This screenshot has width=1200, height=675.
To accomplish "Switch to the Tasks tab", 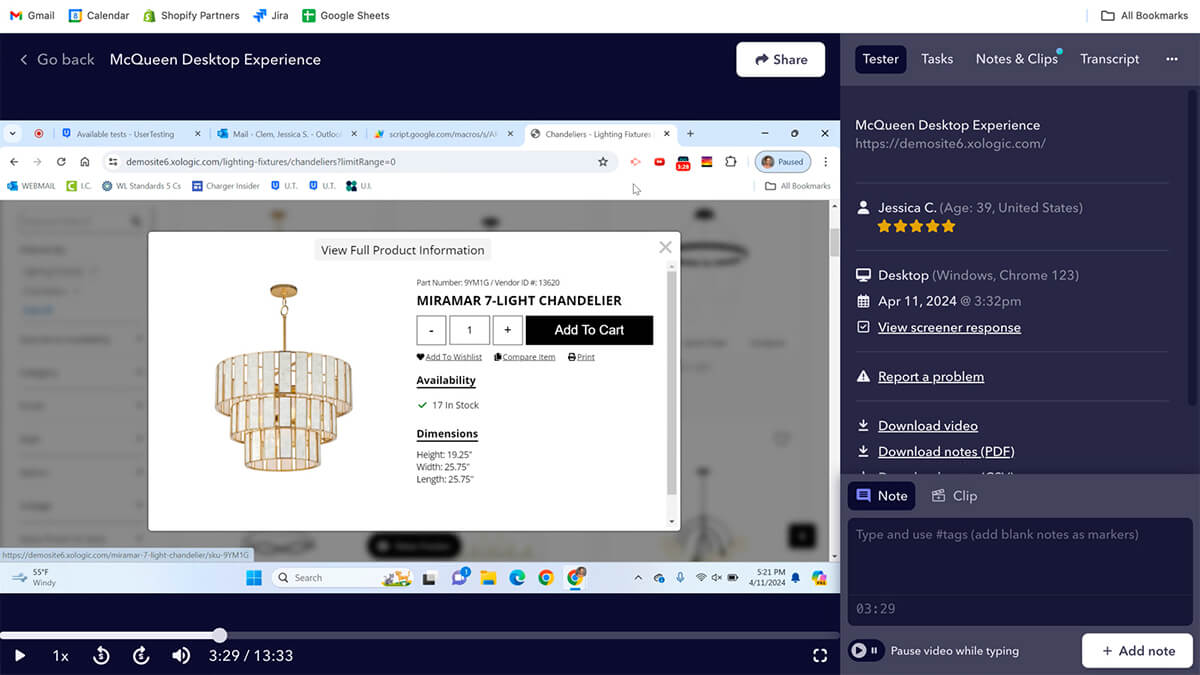I will [937, 59].
